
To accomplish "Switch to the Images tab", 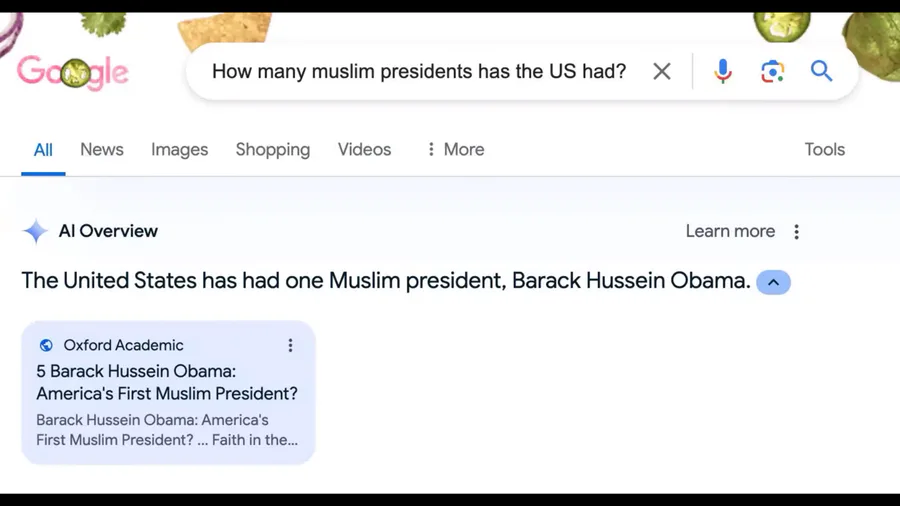I will tap(180, 150).
